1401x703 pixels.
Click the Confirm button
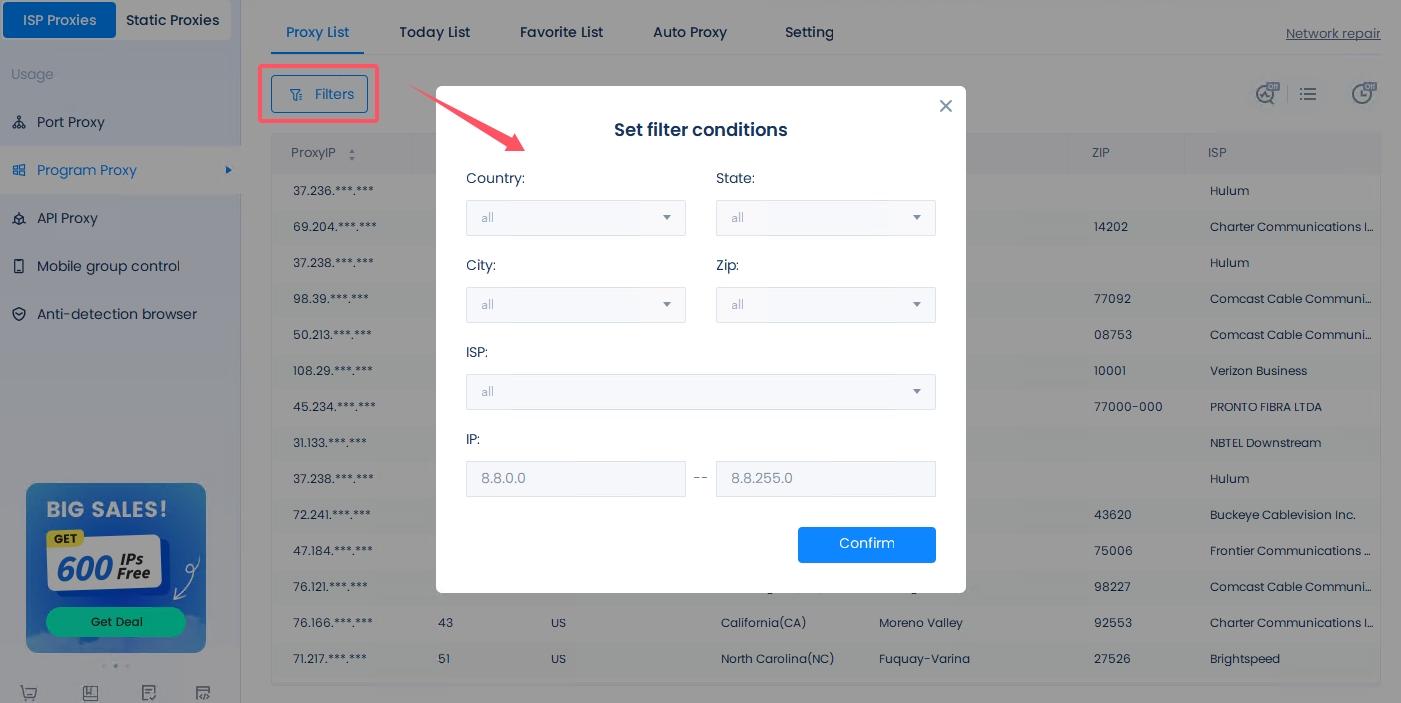[866, 545]
